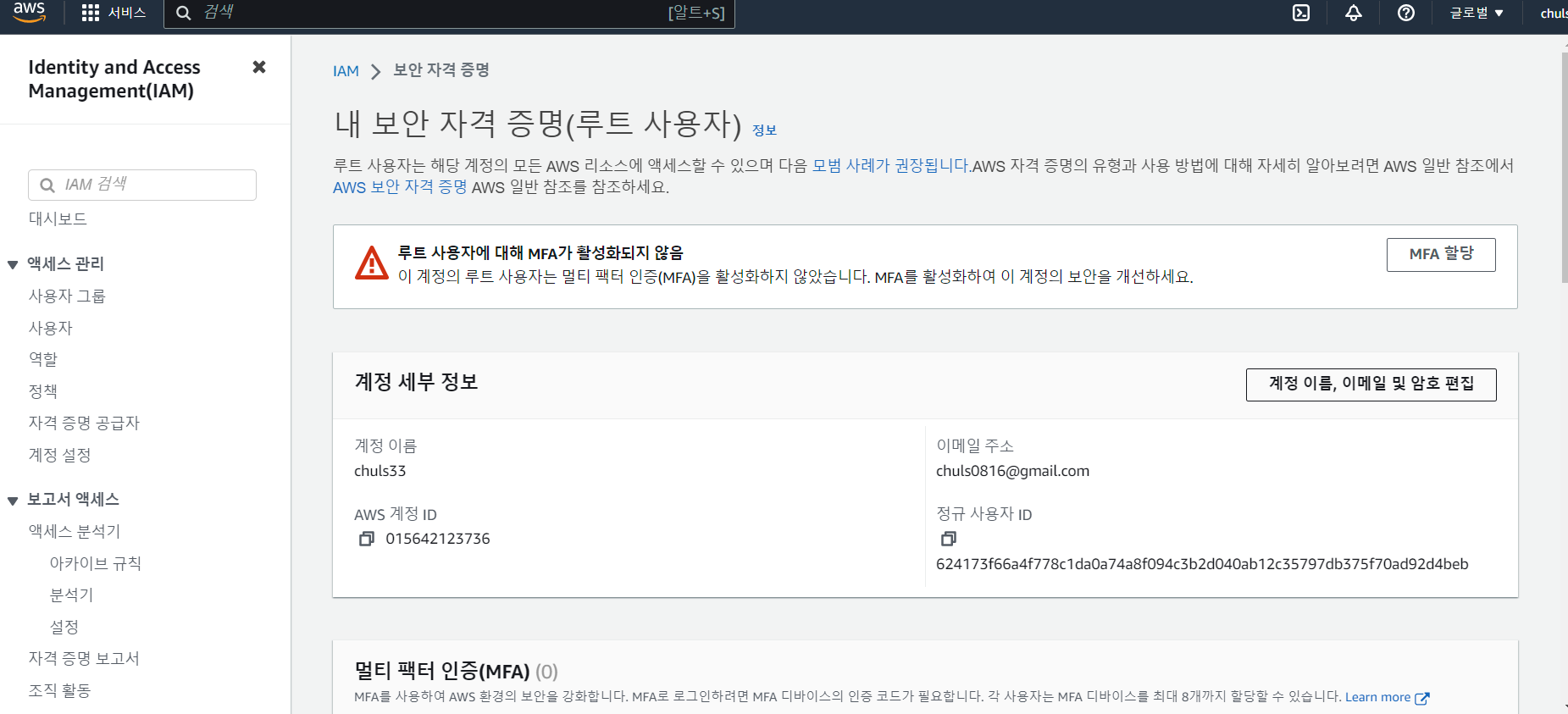
Task: Open 액세스 분석기 in the sidebar
Action: click(75, 531)
